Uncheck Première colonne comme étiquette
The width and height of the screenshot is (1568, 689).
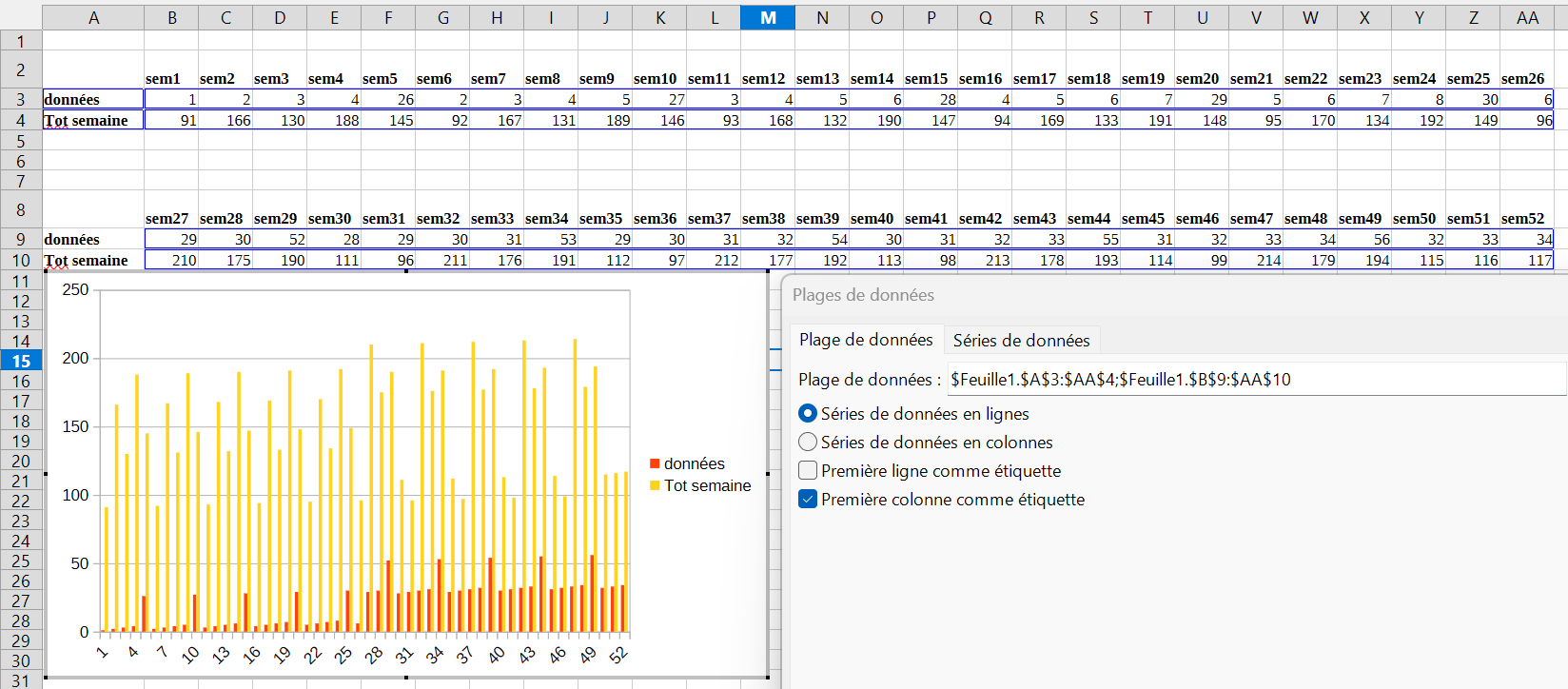(x=808, y=500)
